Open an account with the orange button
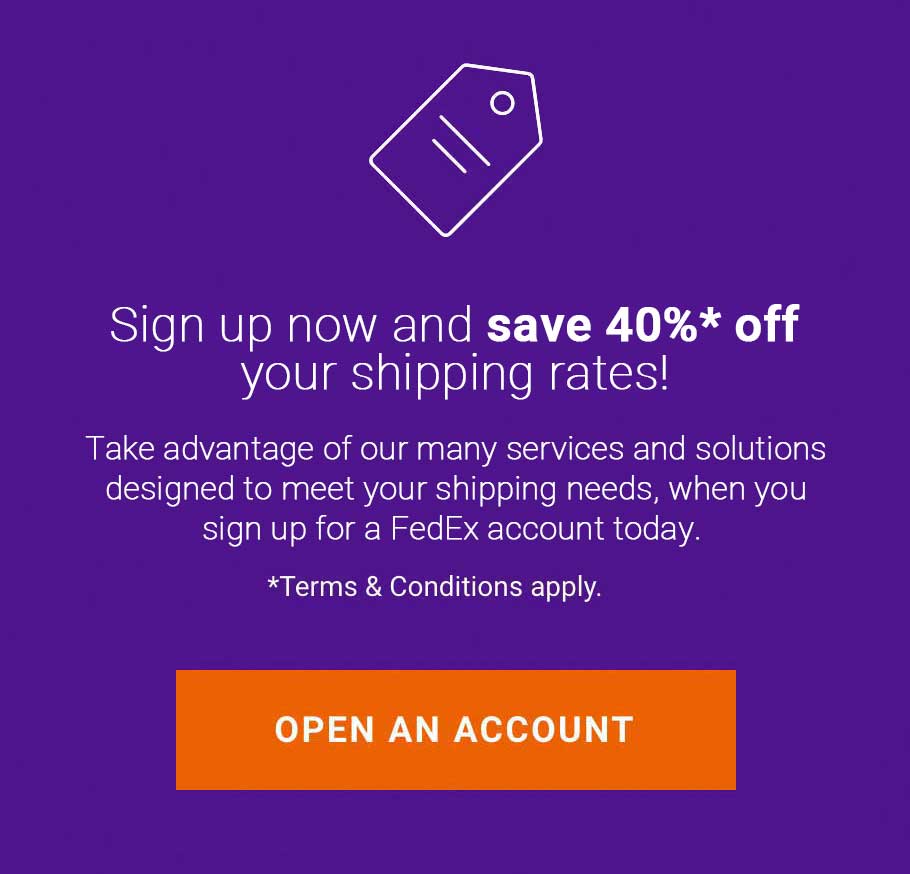This screenshot has height=874, width=910. click(x=456, y=729)
